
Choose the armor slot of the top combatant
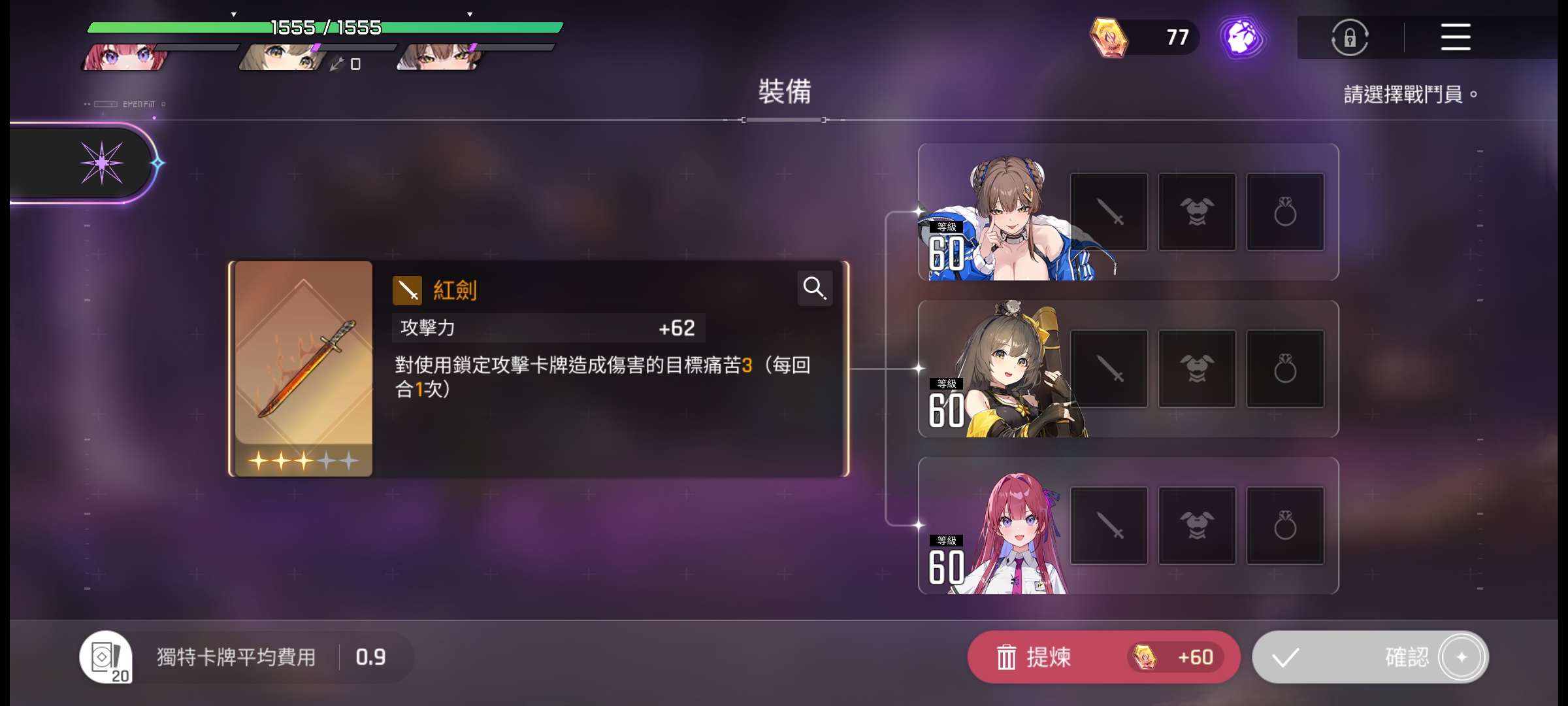(1197, 212)
